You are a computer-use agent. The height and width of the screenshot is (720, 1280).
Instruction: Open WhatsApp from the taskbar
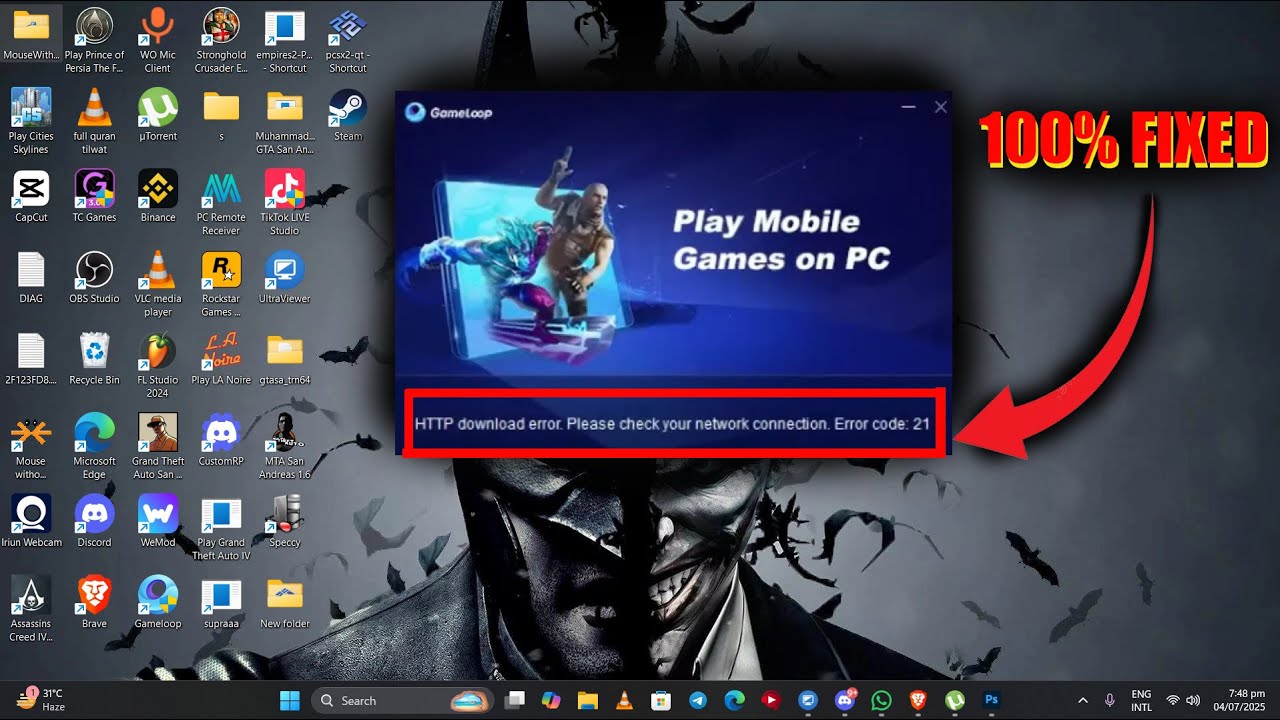(881, 700)
